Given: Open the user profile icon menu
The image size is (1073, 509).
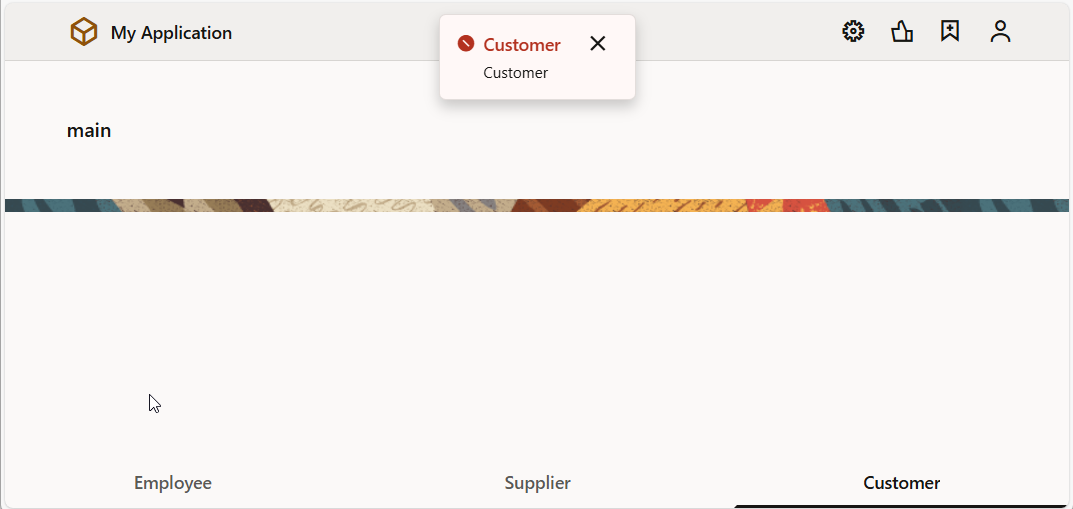Looking at the screenshot, I should coord(1000,32).
